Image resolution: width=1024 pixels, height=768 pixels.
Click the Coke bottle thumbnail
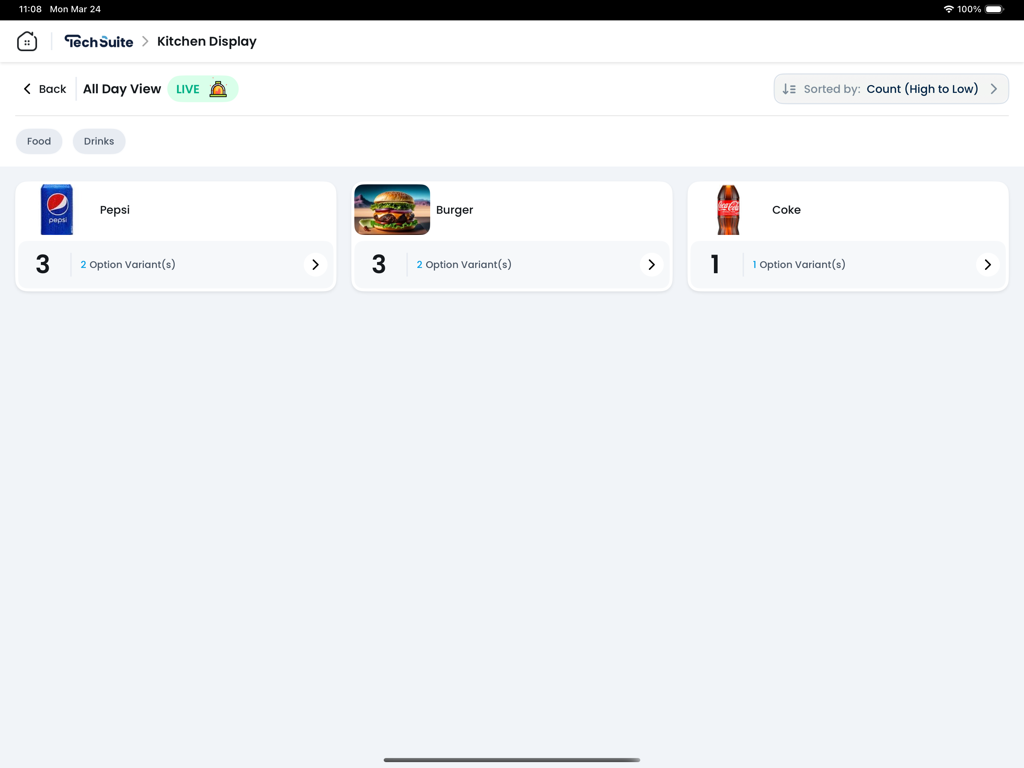(728, 210)
